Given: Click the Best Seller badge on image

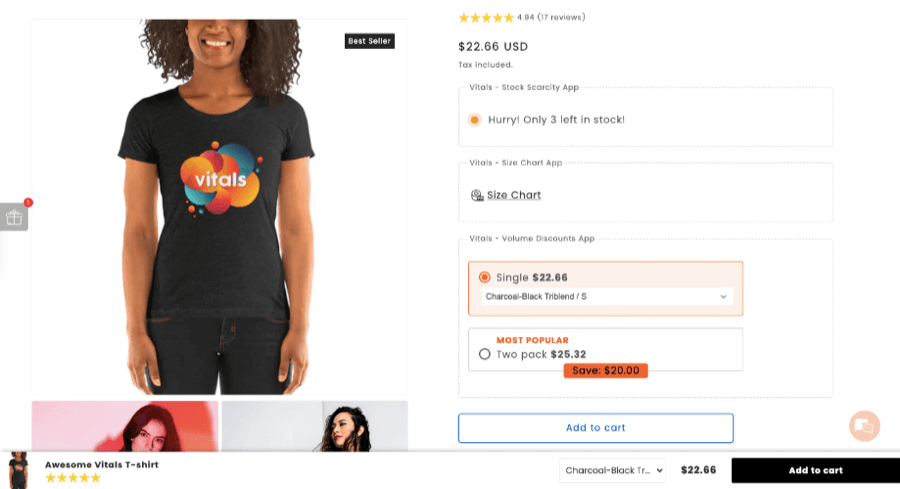Looking at the screenshot, I should point(370,41).
